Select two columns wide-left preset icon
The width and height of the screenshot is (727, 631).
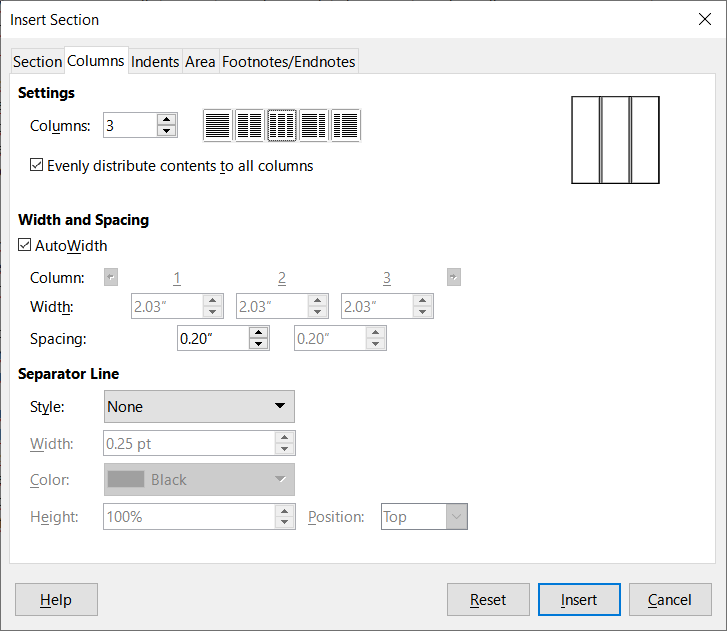[x=313, y=126]
